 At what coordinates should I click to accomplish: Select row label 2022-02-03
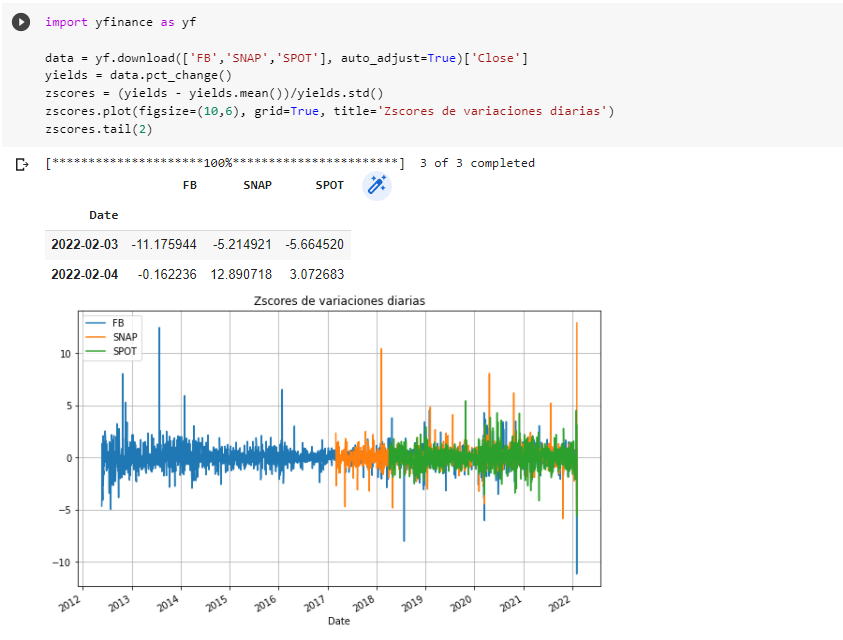tap(84, 245)
